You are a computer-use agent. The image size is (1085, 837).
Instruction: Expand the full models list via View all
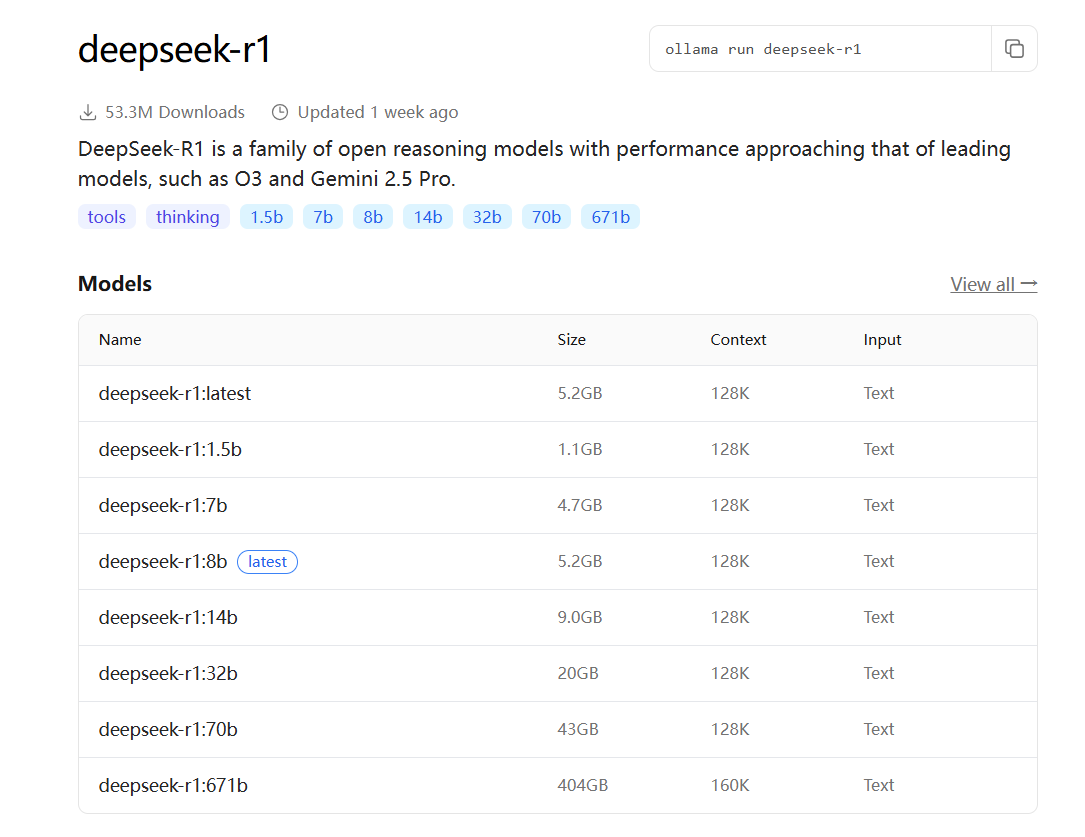[983, 284]
